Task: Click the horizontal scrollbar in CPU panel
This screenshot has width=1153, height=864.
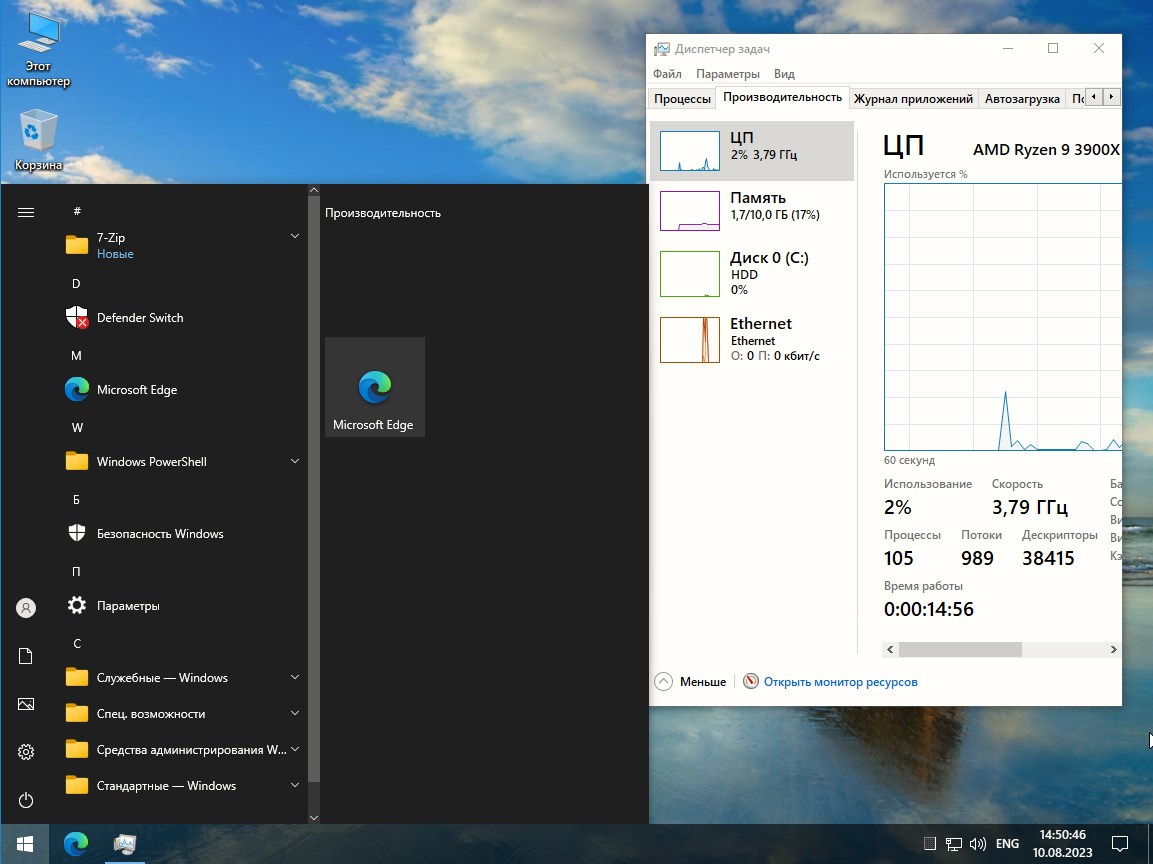Action: (x=959, y=650)
